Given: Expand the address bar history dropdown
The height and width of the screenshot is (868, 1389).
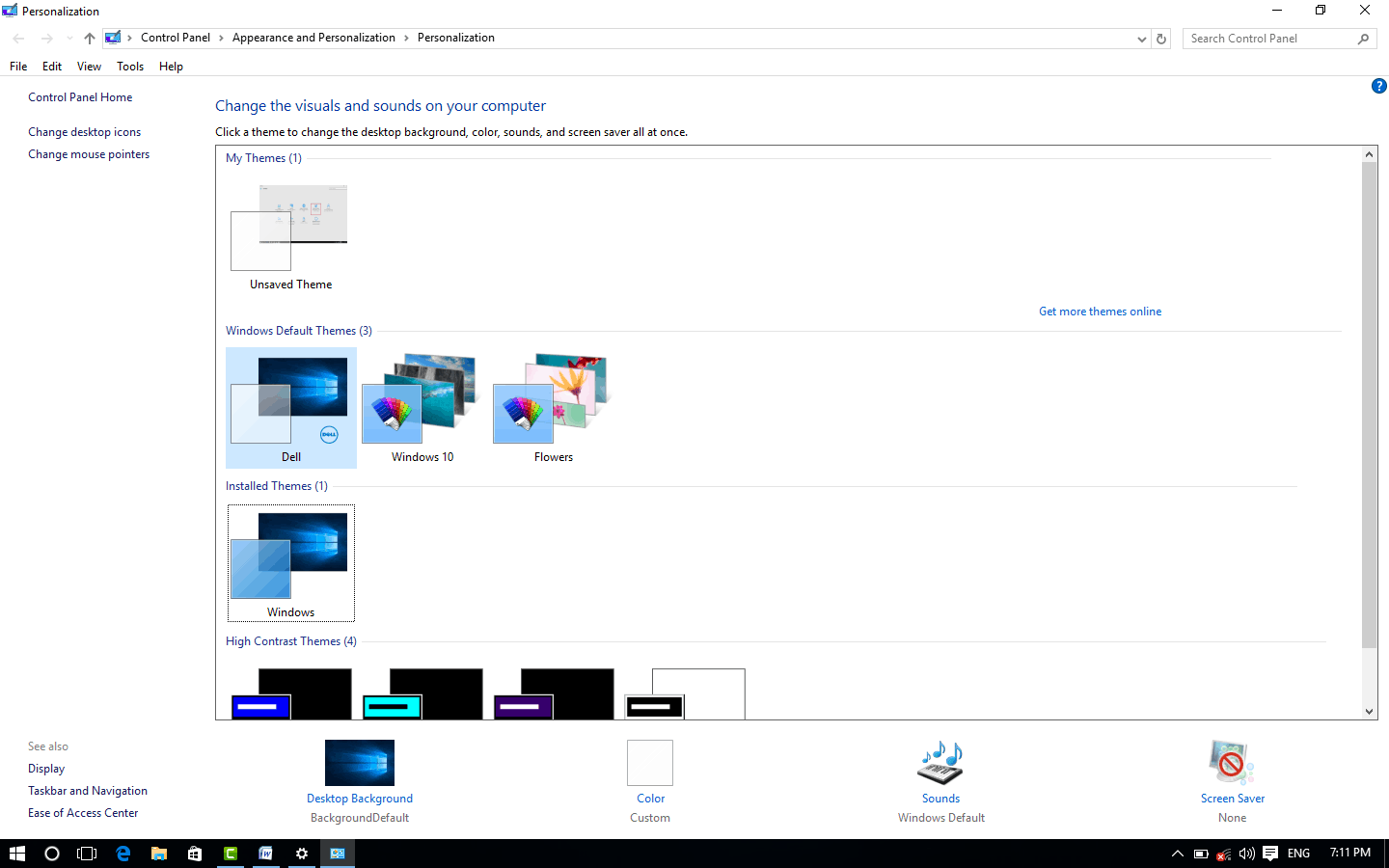Looking at the screenshot, I should tap(1142, 39).
